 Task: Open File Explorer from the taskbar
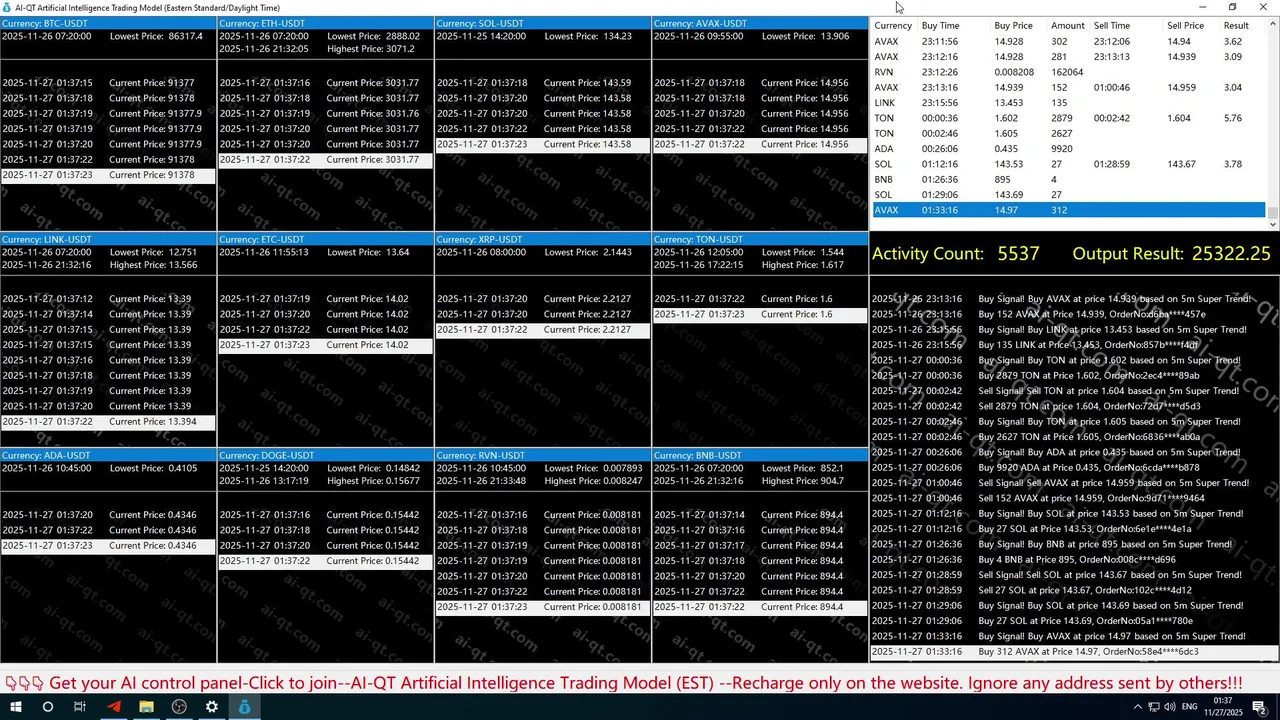[x=146, y=707]
